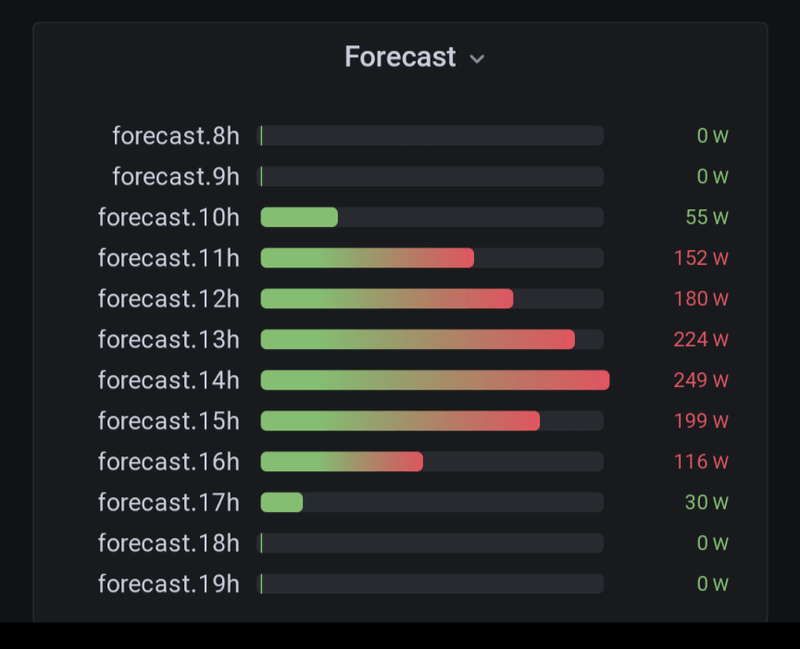Screen dimensions: 800x649
Task: Select the forecast.16h label
Action: [169, 462]
